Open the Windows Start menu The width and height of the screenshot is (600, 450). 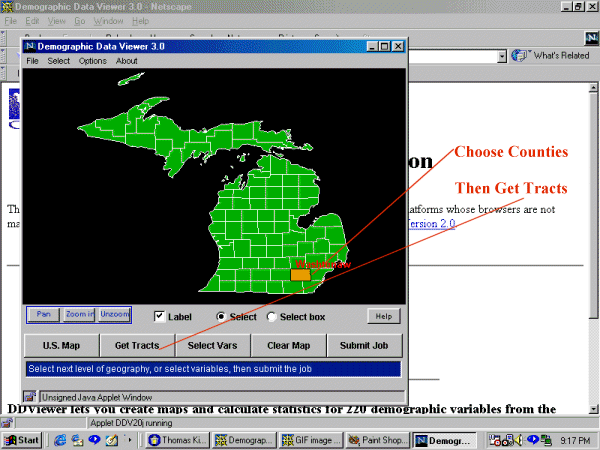22,440
